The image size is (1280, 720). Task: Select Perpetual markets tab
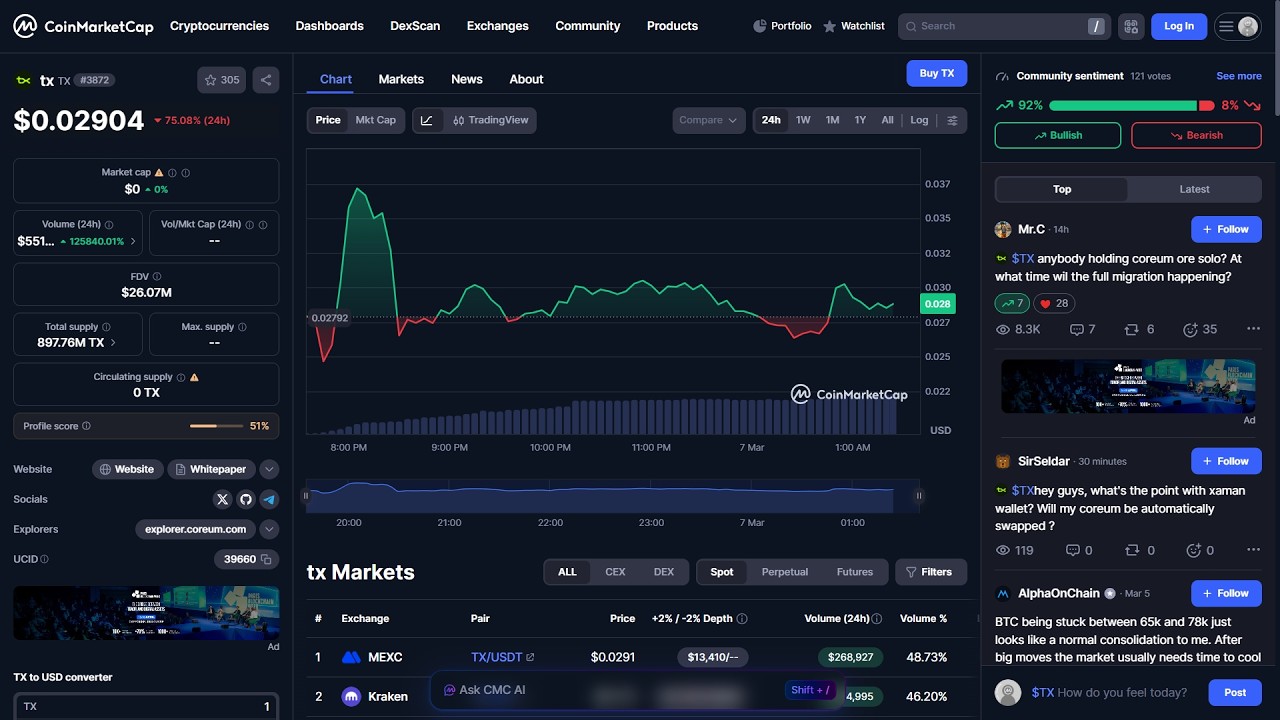tap(785, 572)
